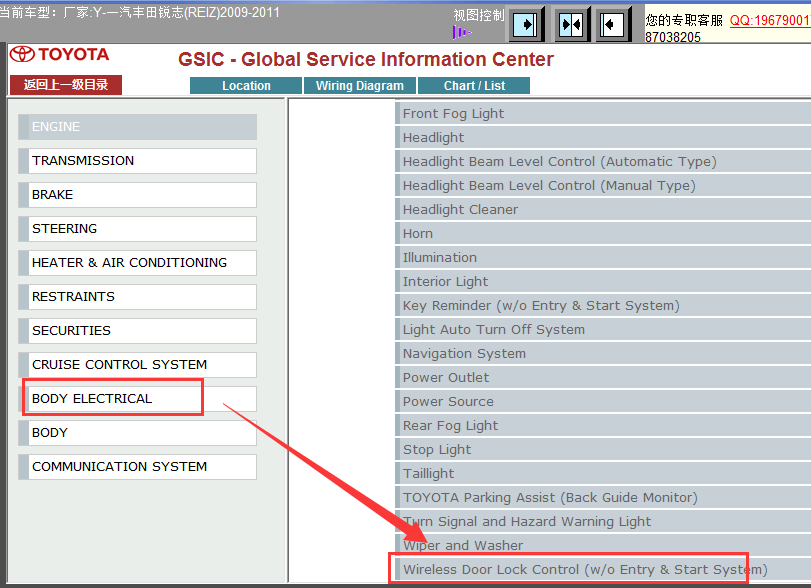Screen dimensions: 811x588
Task: Open Horn entry
Action: [x=603, y=233]
